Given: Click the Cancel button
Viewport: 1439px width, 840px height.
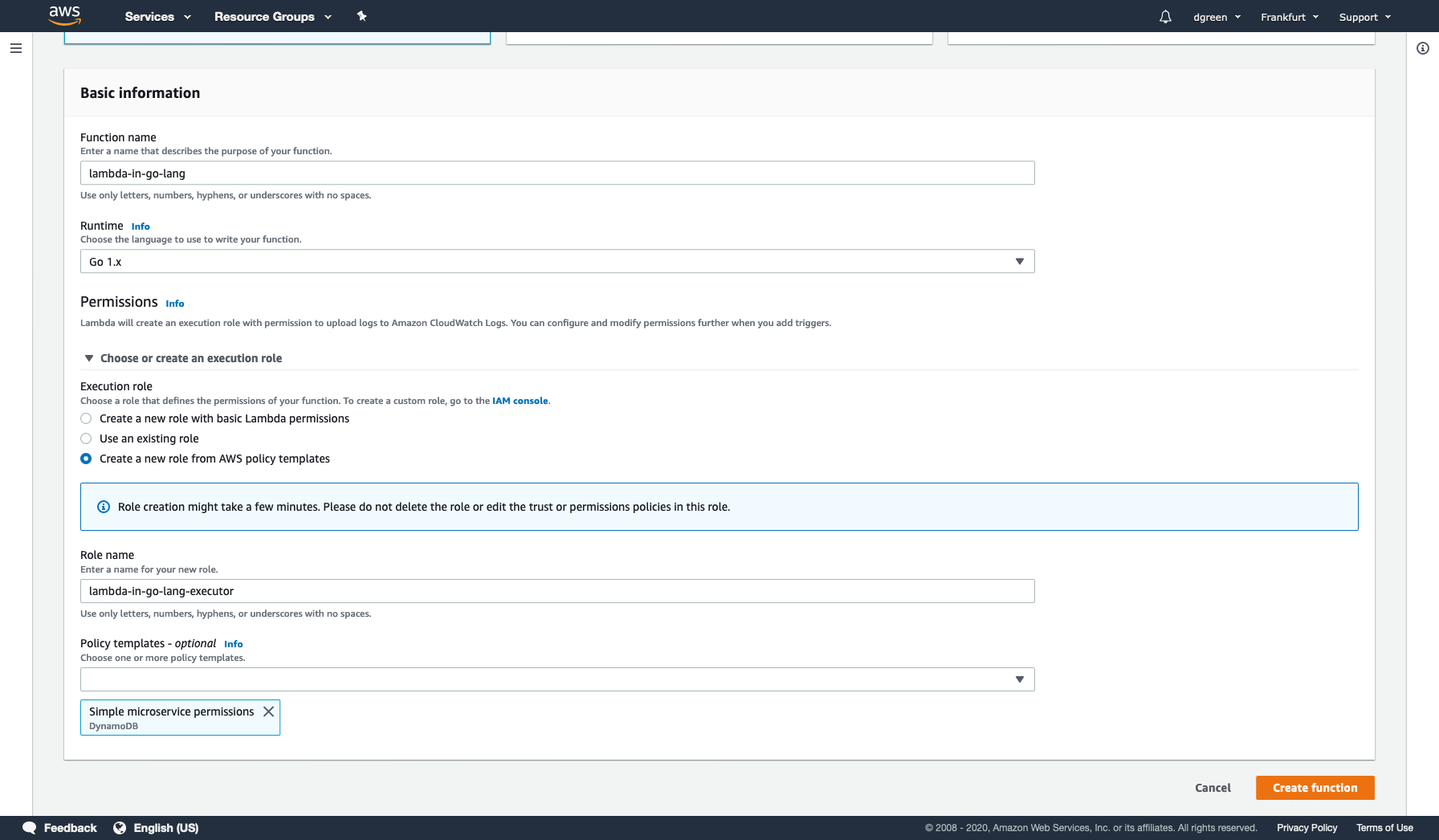Looking at the screenshot, I should 1213,788.
